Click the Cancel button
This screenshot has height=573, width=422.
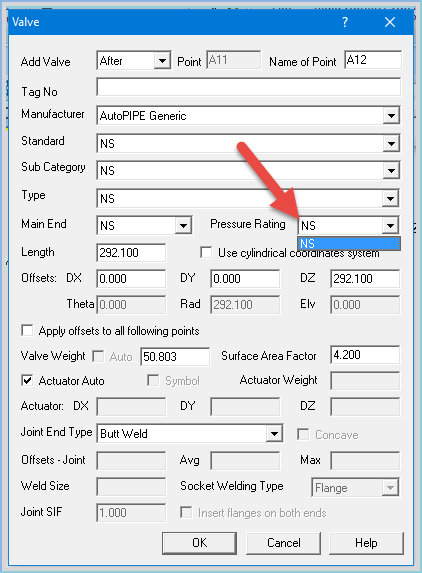pyautogui.click(x=284, y=543)
